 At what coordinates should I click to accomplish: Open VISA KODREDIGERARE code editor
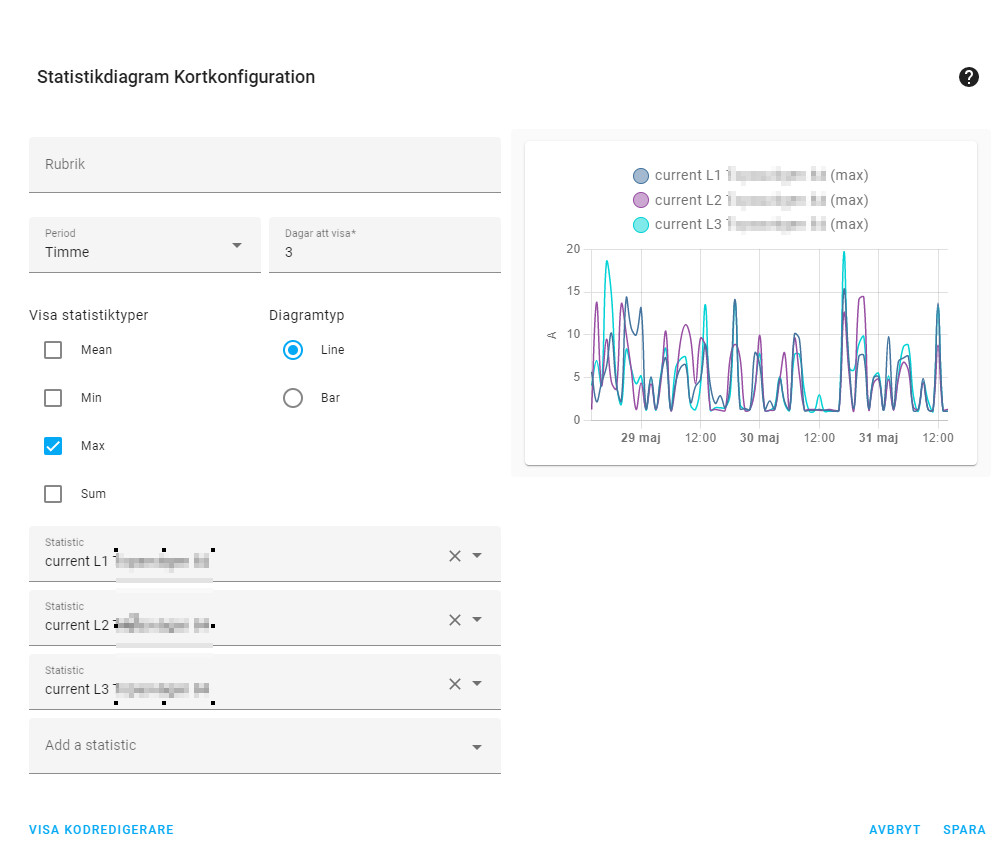(x=101, y=830)
